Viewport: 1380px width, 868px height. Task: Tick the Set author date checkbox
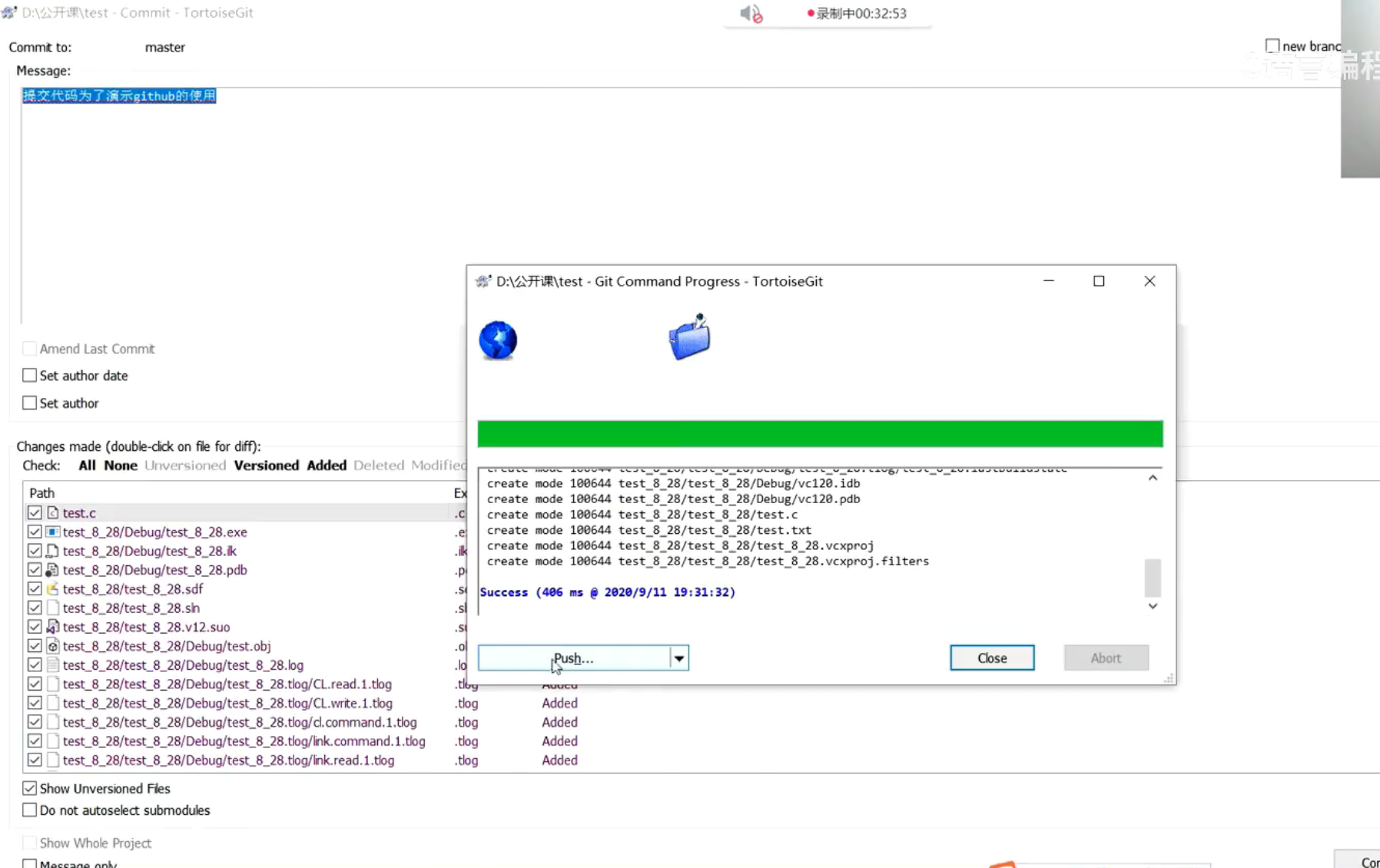pos(30,376)
